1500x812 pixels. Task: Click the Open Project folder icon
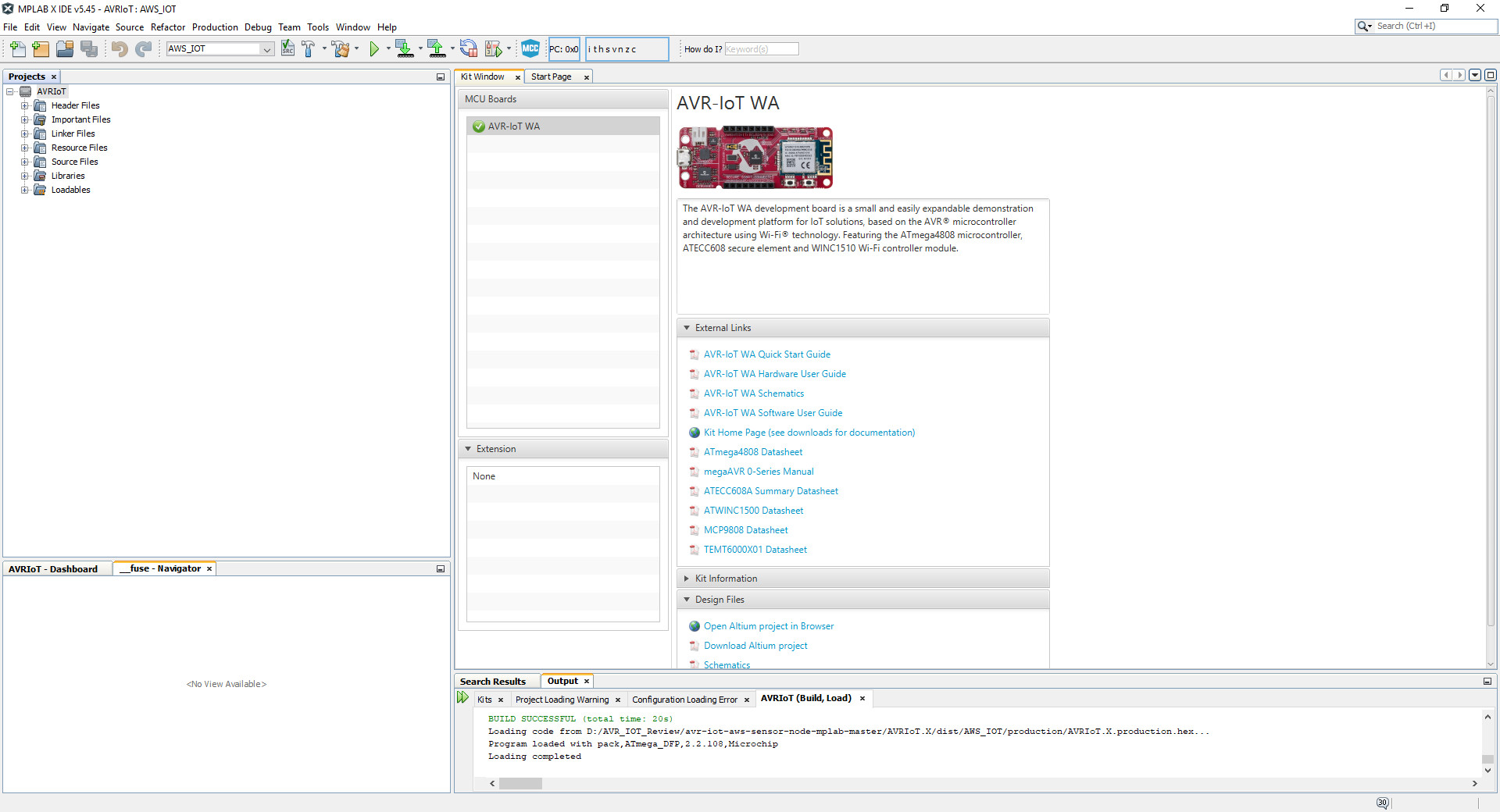click(x=65, y=49)
